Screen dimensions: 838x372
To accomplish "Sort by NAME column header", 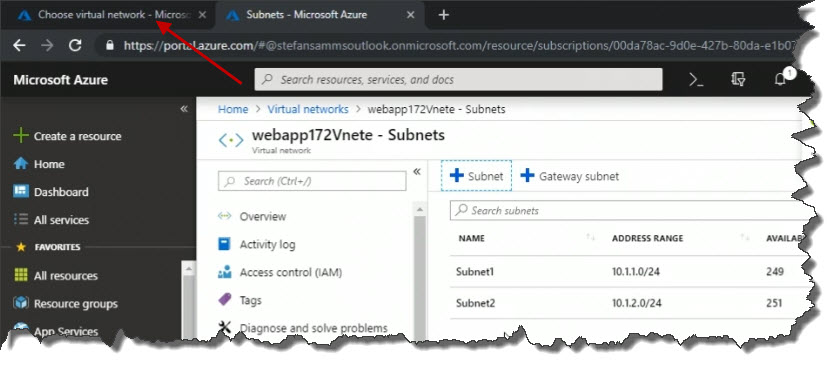I will pyautogui.click(x=471, y=238).
